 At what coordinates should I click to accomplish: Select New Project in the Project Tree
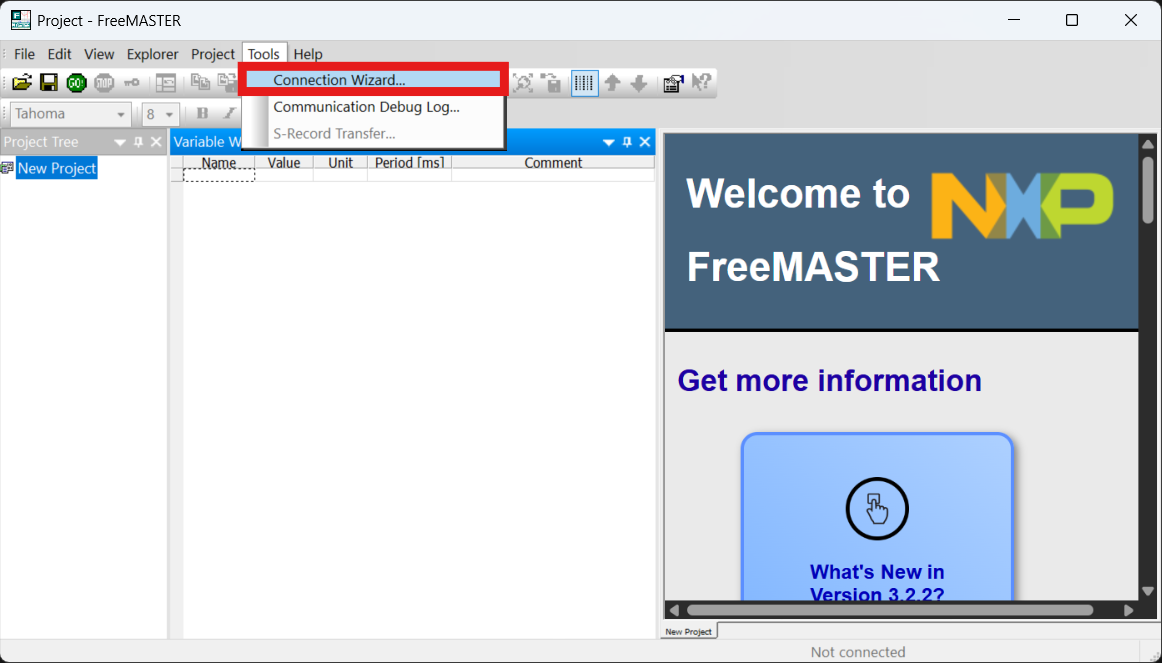(57, 168)
